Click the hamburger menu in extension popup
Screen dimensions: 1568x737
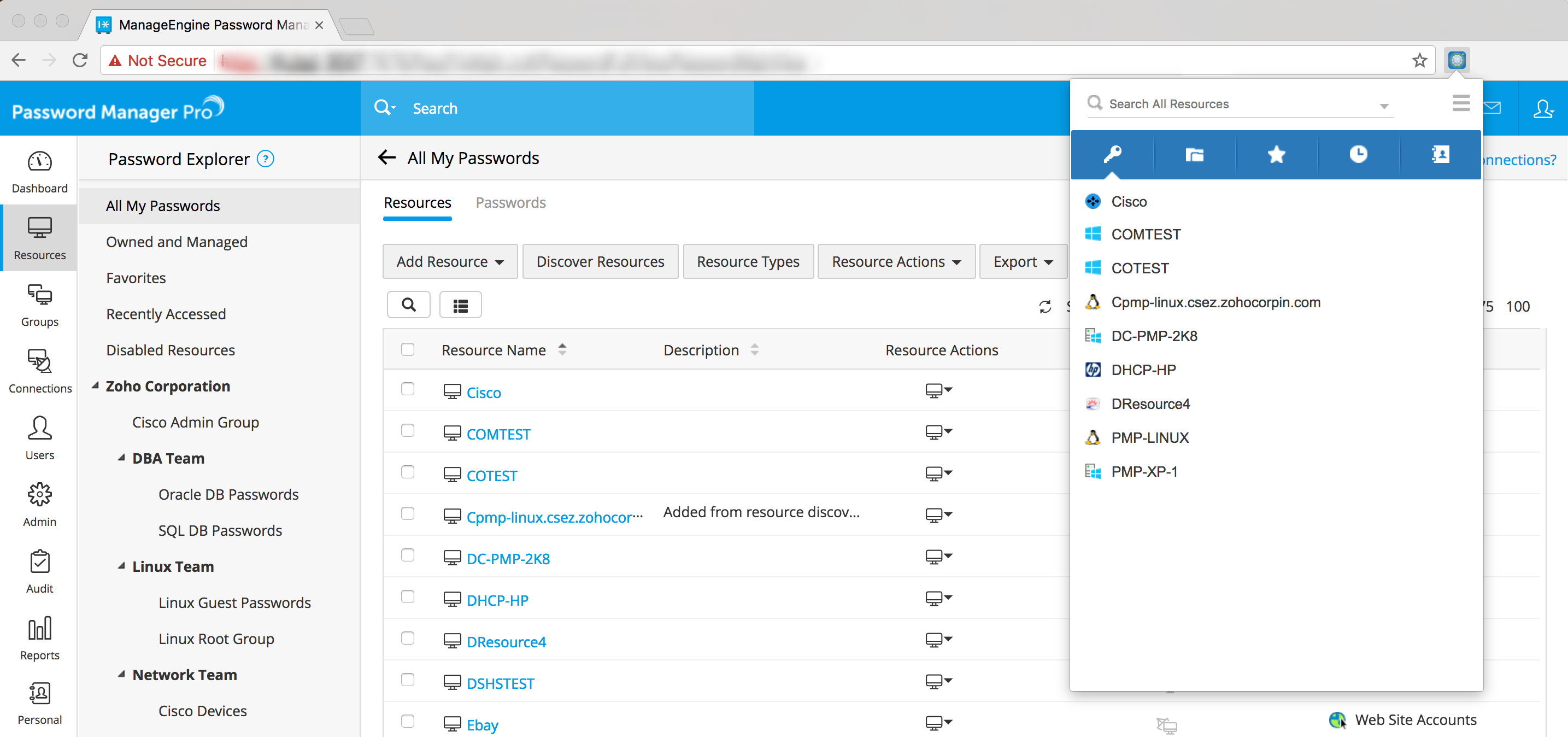coord(1461,103)
